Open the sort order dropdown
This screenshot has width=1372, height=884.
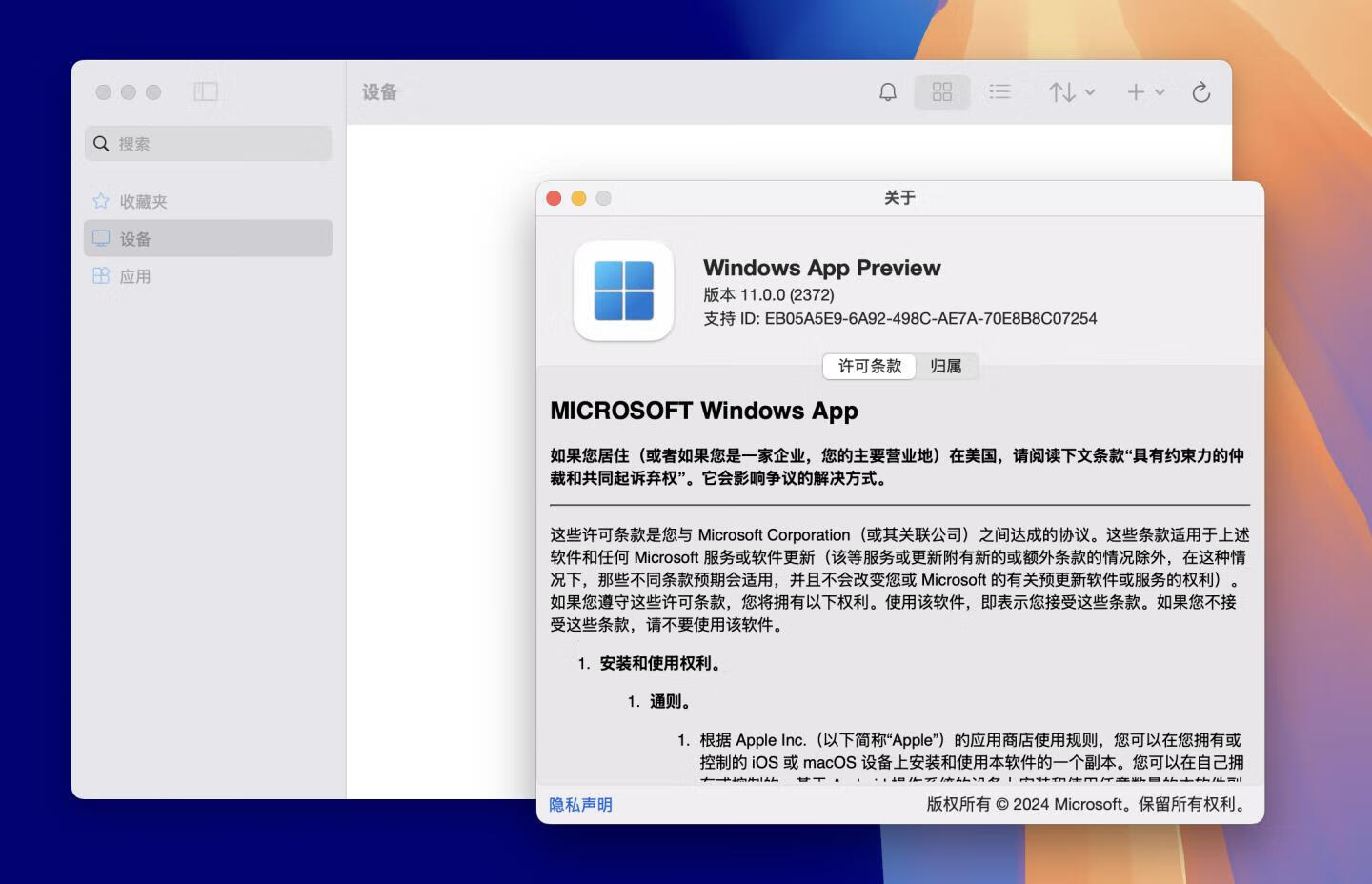tap(1072, 91)
